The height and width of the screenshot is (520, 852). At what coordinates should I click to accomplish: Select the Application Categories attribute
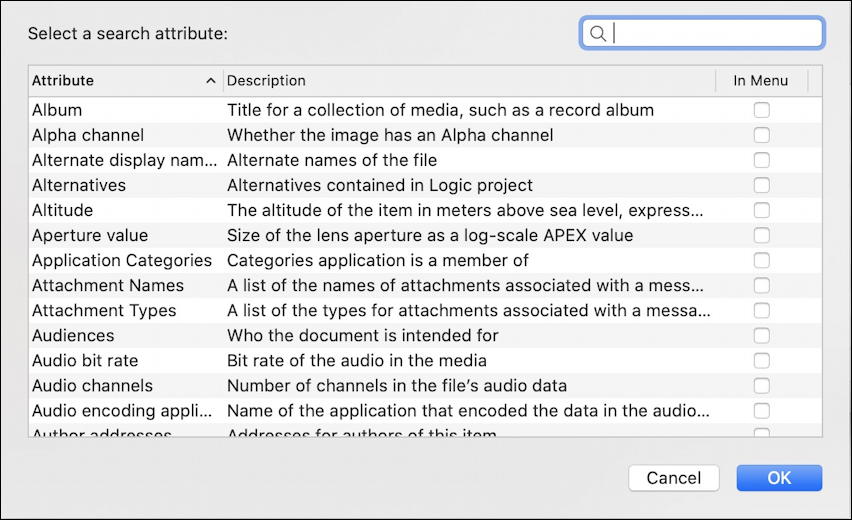pyautogui.click(x=122, y=260)
